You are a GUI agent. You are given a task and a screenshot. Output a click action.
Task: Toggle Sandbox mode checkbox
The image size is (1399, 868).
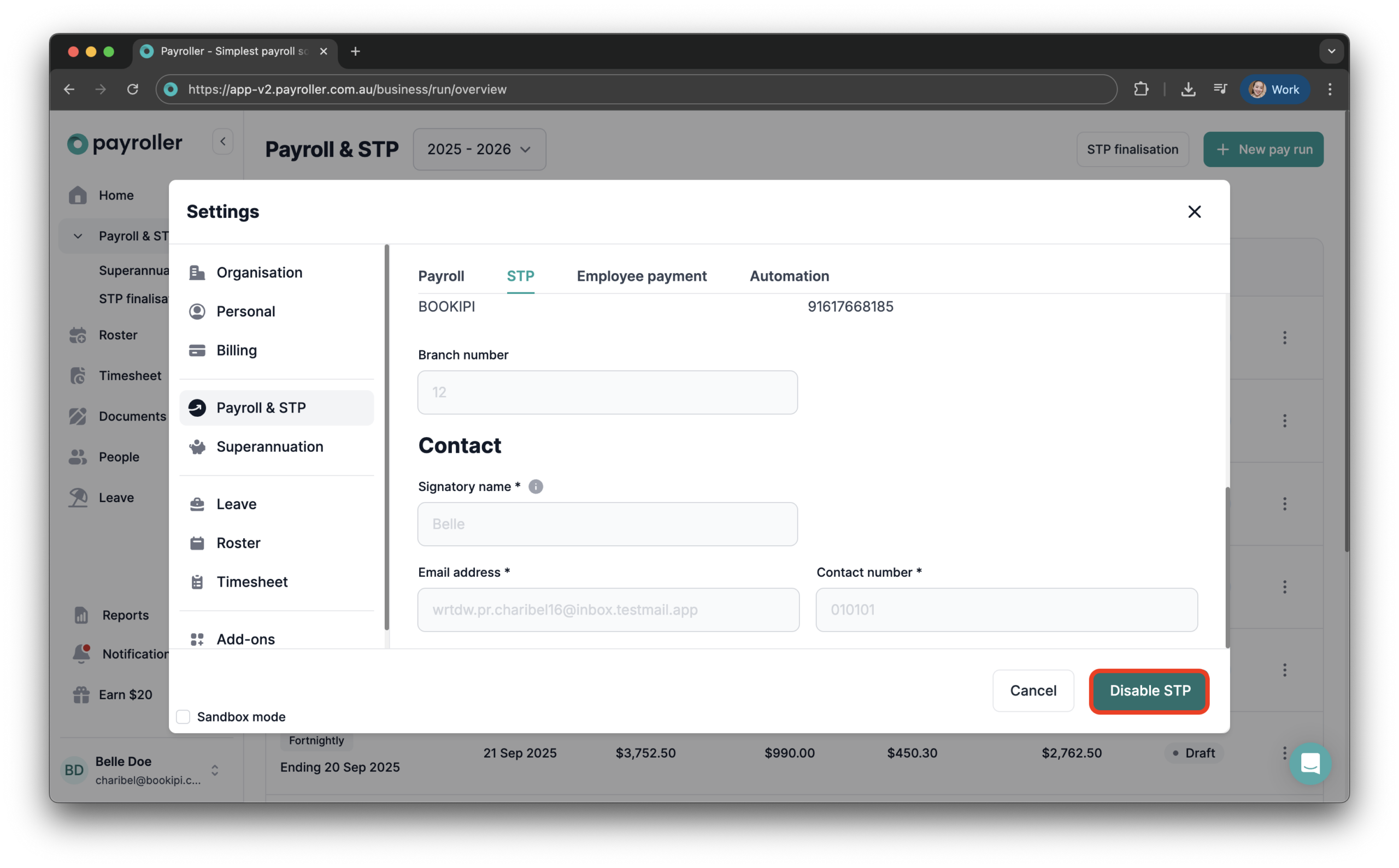pos(183,718)
